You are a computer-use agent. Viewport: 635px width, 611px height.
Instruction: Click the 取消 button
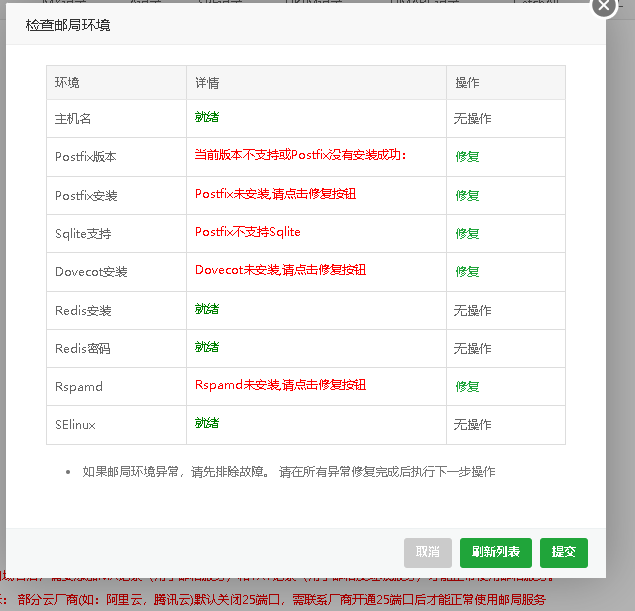point(428,553)
